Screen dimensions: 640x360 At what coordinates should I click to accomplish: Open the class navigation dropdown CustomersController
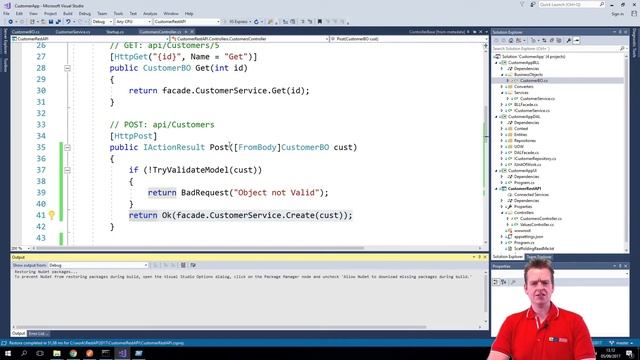(249, 39)
